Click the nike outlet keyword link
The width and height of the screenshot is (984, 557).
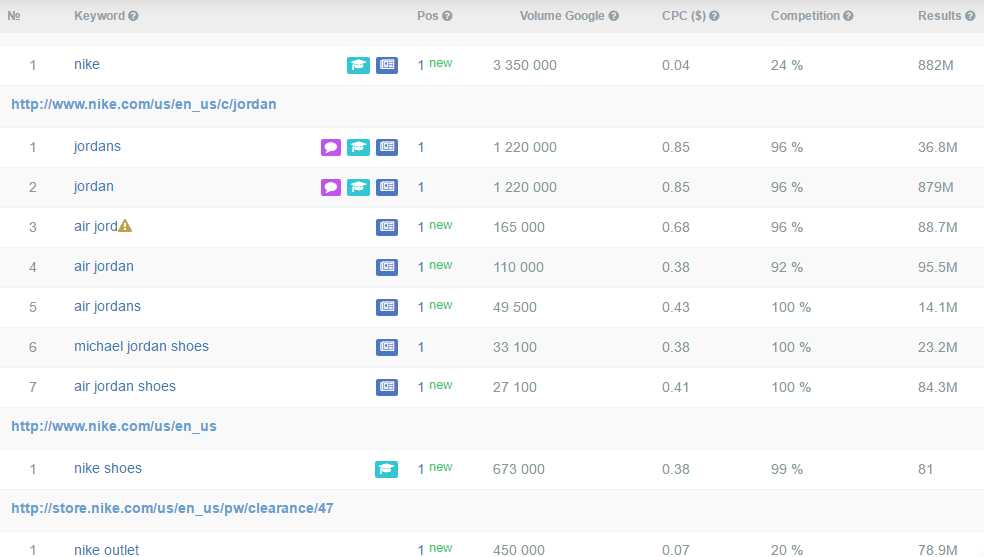tap(107, 550)
